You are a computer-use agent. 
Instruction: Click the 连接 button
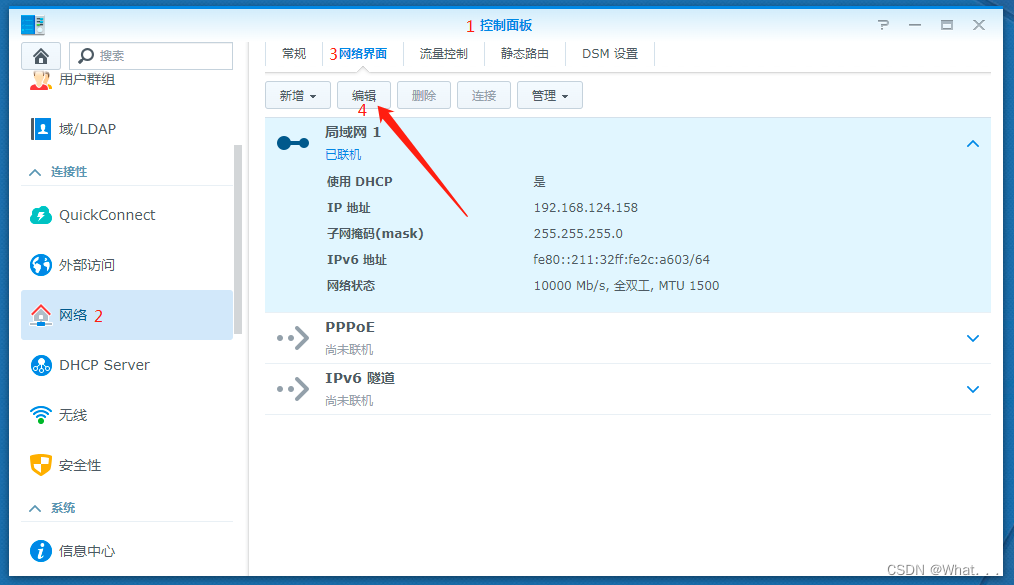[x=484, y=95]
